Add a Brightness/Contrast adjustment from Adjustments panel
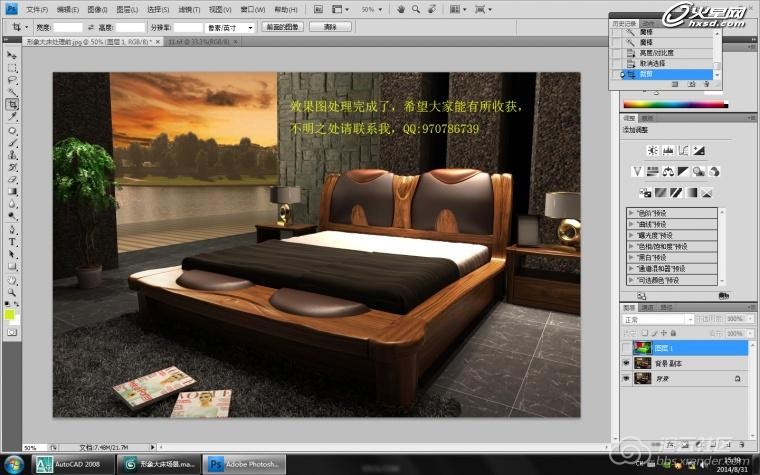 tap(652, 150)
